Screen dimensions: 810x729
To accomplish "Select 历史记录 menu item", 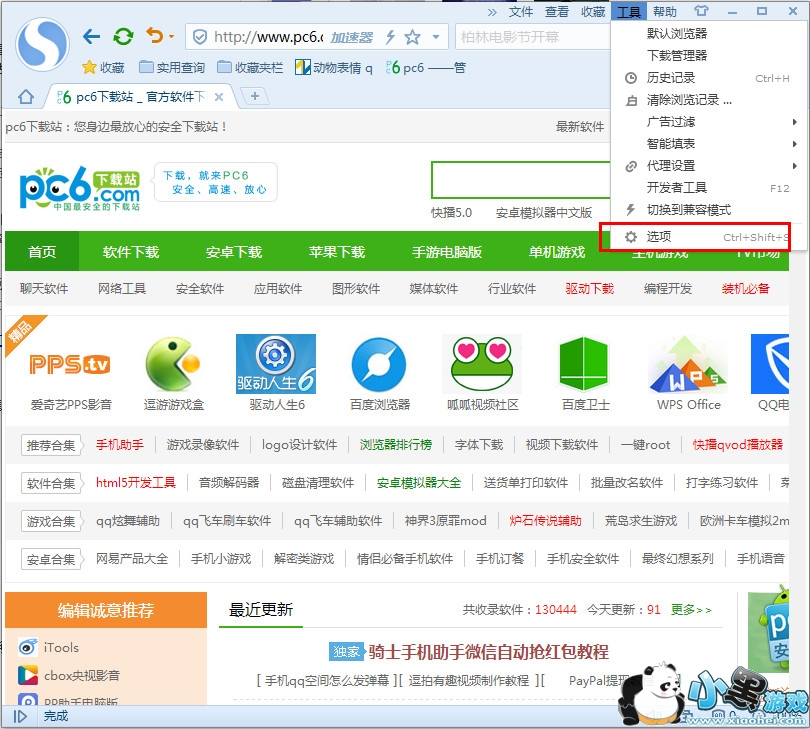I will tap(708, 78).
